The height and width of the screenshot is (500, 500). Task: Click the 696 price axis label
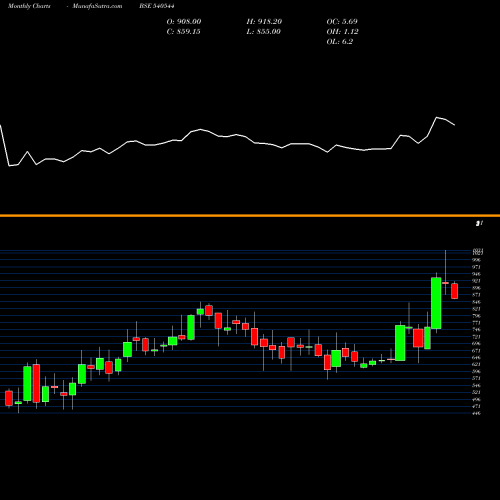477,344
